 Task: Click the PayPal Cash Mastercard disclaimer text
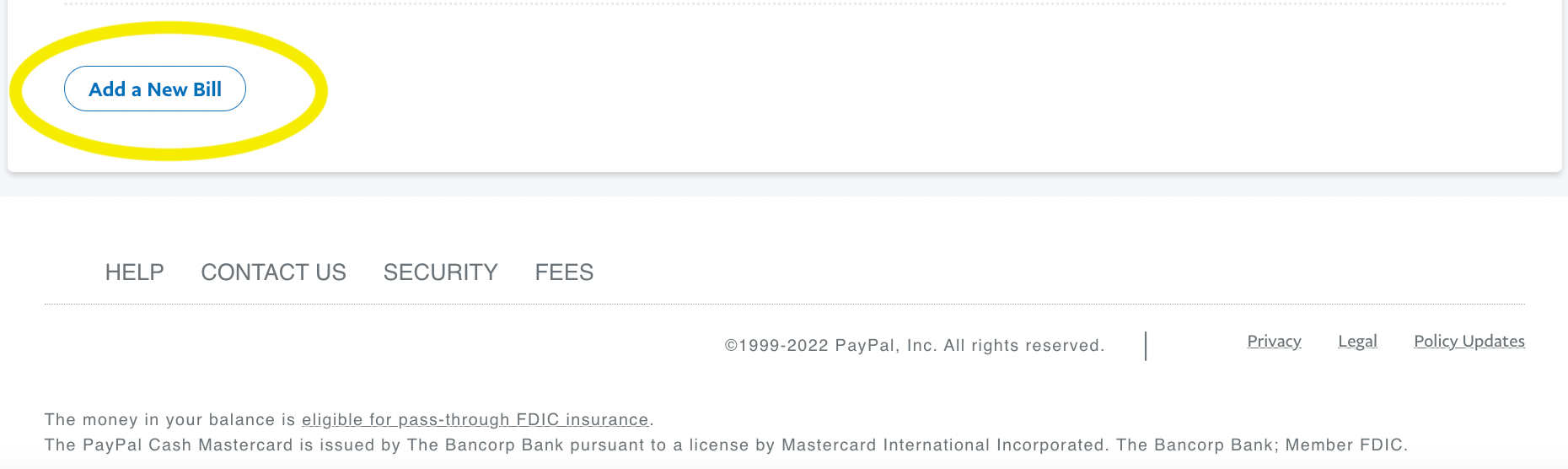726,445
